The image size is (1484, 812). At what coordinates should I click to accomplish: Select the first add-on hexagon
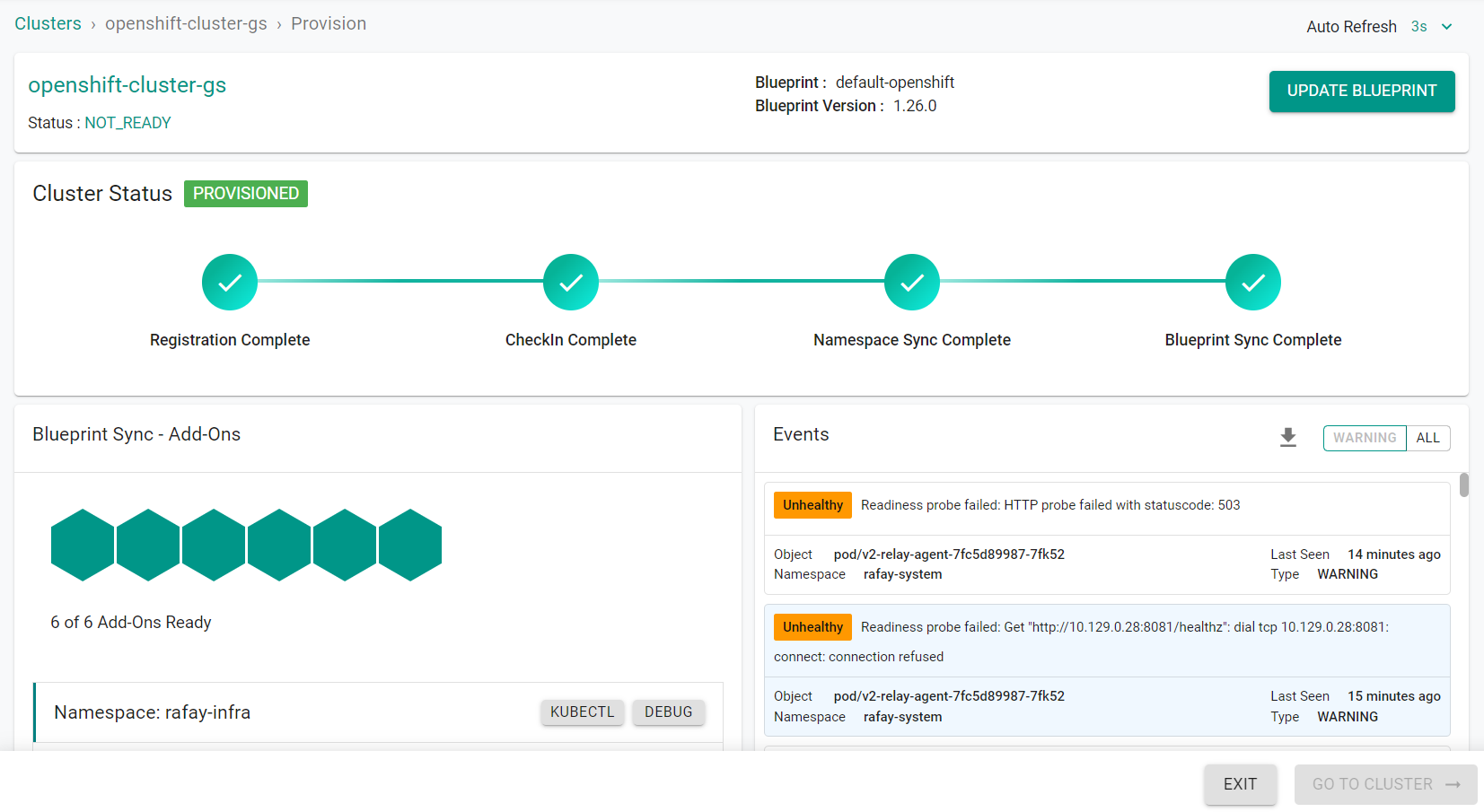[x=83, y=546]
